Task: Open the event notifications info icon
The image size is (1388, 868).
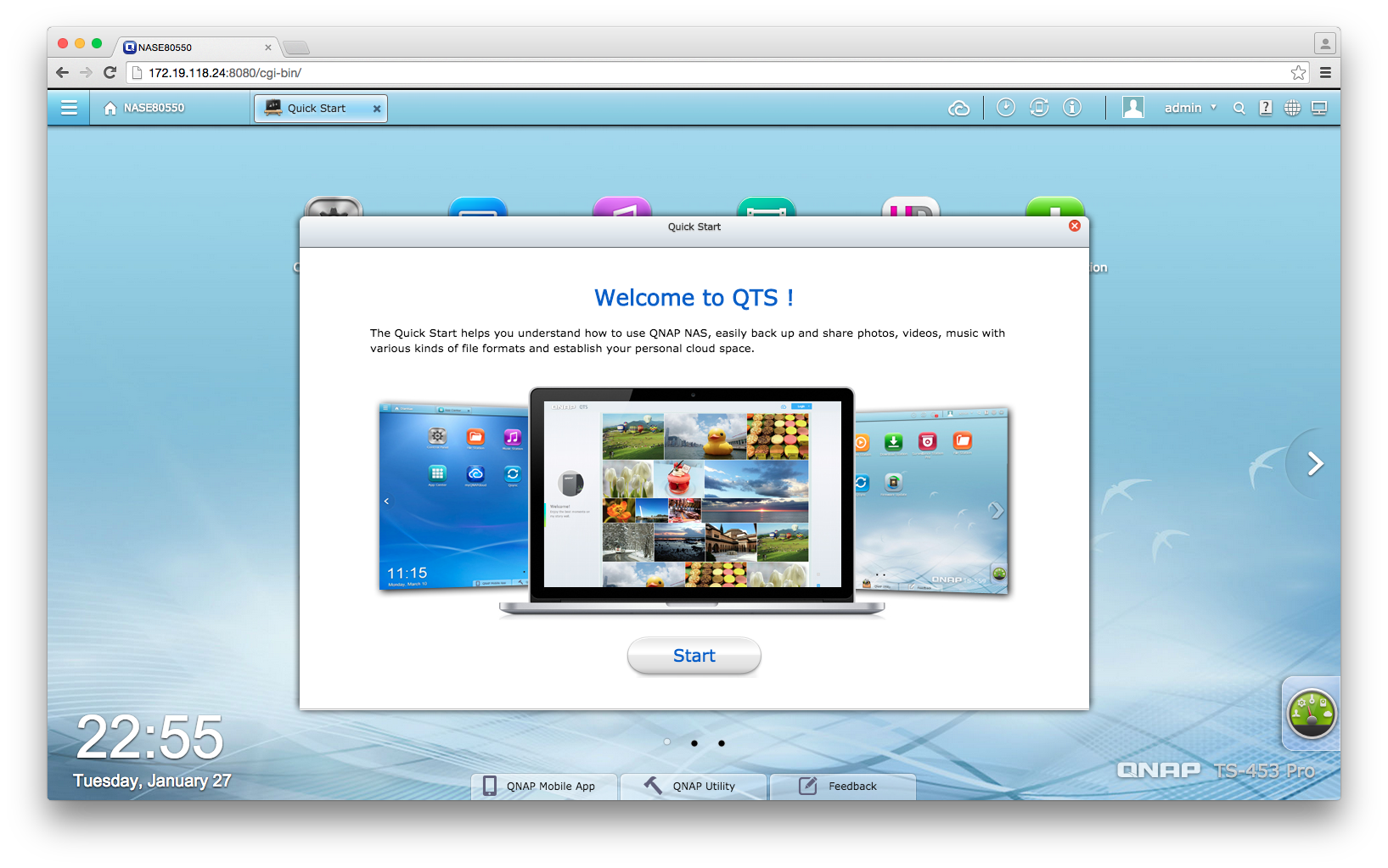Action: 1072,107
